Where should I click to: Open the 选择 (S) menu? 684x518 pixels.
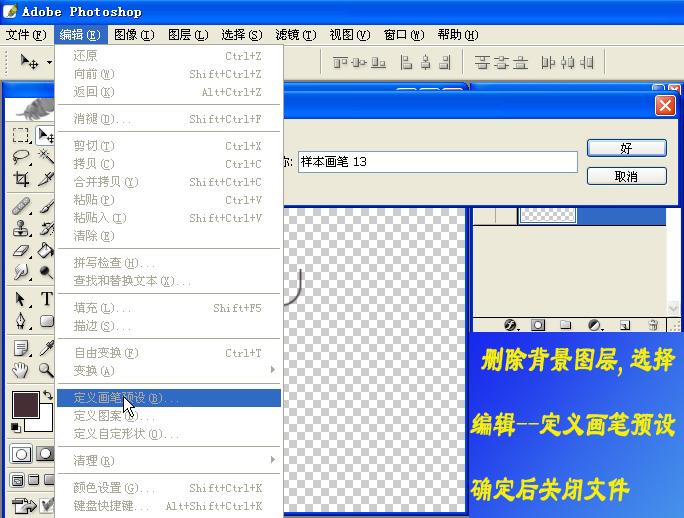pos(242,34)
